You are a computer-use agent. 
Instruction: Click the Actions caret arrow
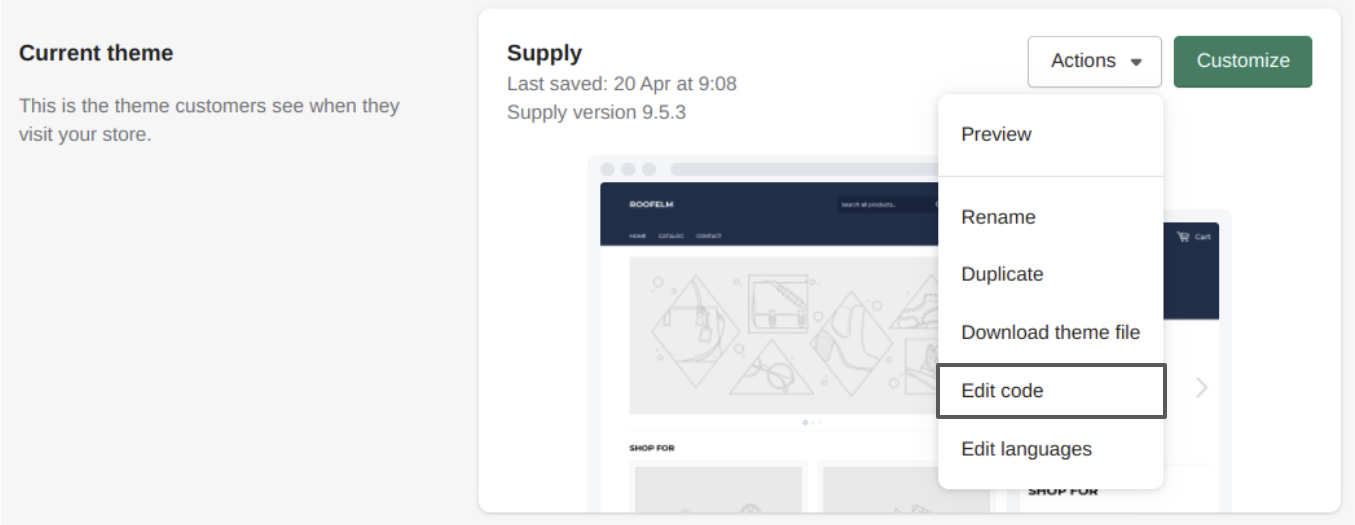click(1136, 62)
